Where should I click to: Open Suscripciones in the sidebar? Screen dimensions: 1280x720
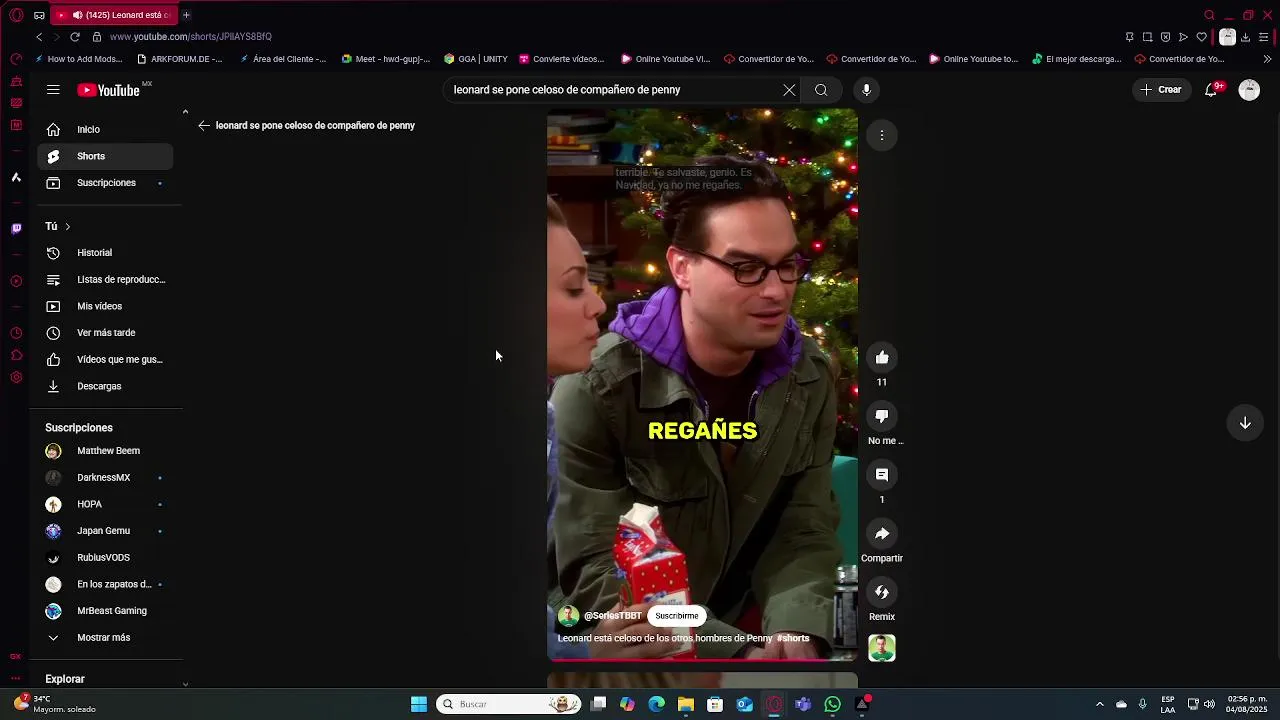pyautogui.click(x=105, y=183)
